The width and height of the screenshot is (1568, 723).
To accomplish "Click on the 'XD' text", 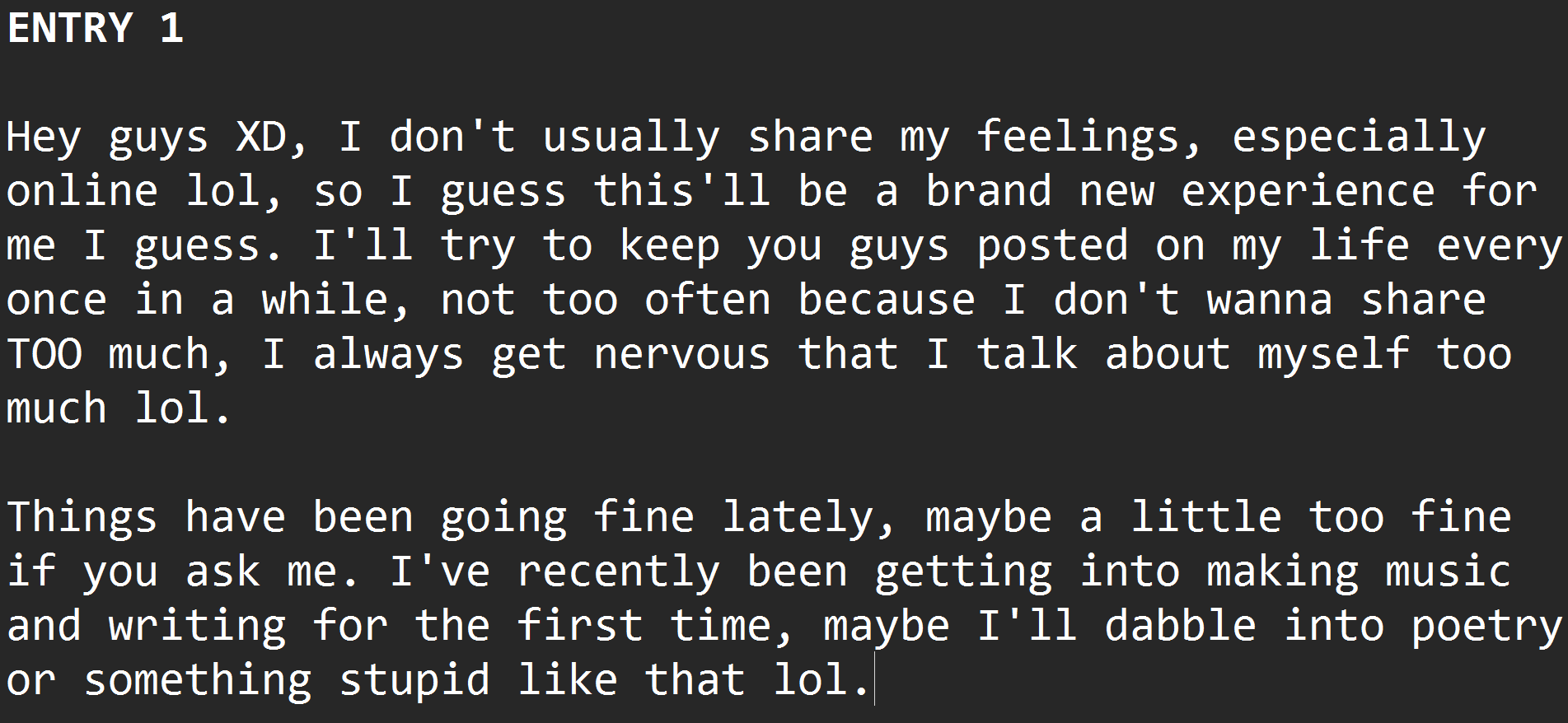I will click(260, 137).
